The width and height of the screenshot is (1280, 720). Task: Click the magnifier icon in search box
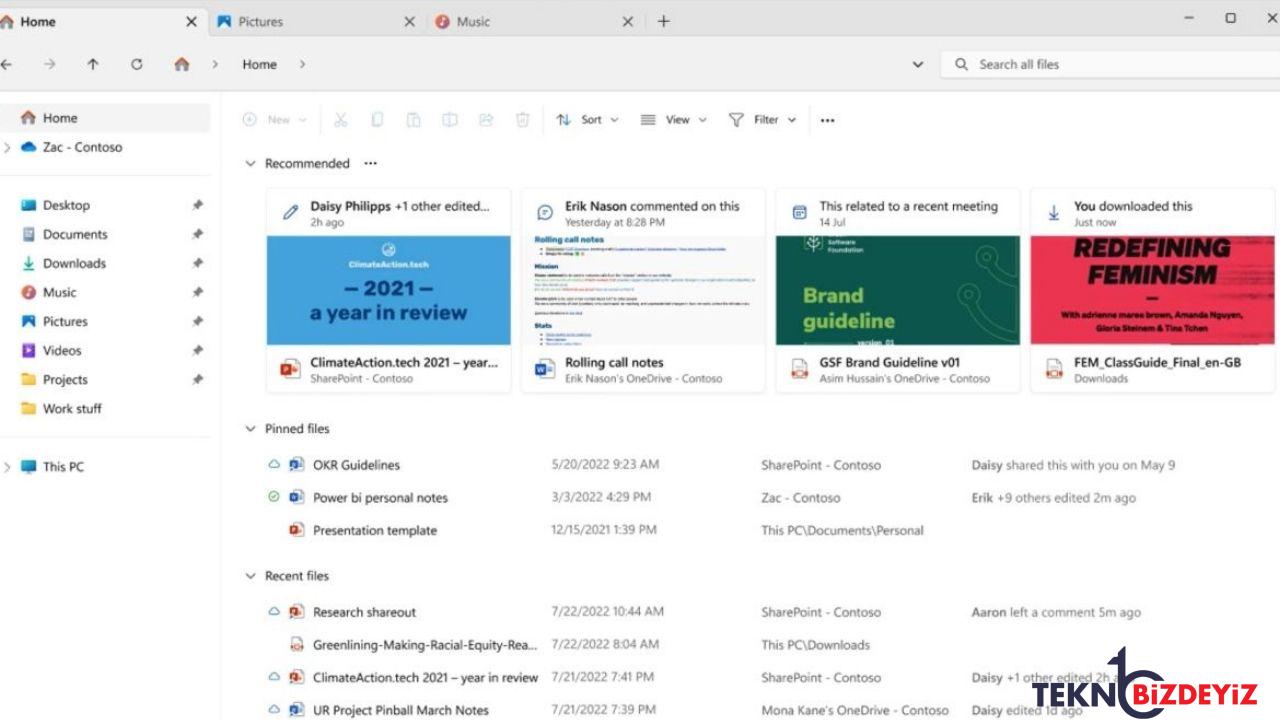click(962, 64)
